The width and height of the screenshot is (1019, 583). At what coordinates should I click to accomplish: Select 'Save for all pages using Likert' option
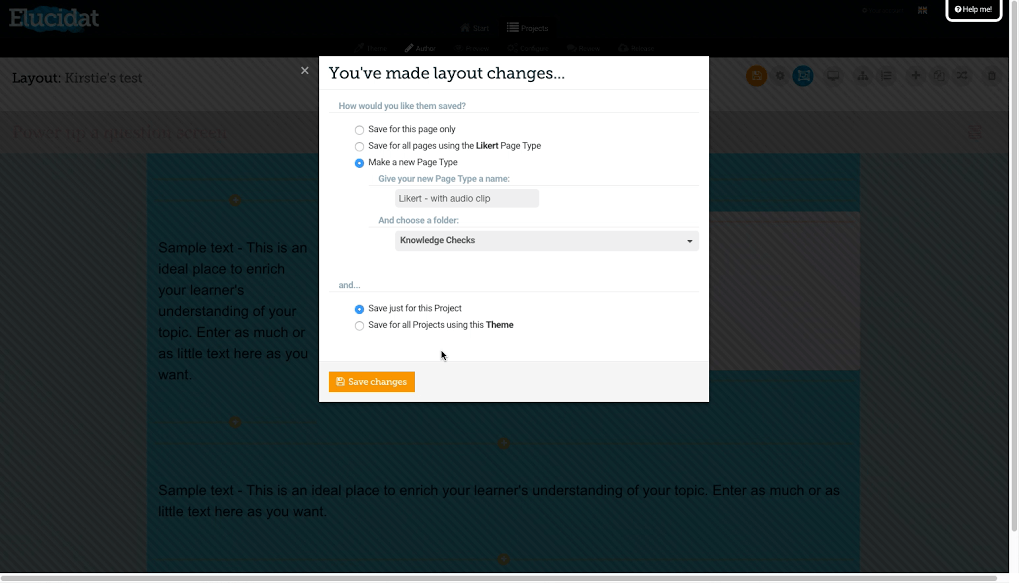tap(359, 146)
